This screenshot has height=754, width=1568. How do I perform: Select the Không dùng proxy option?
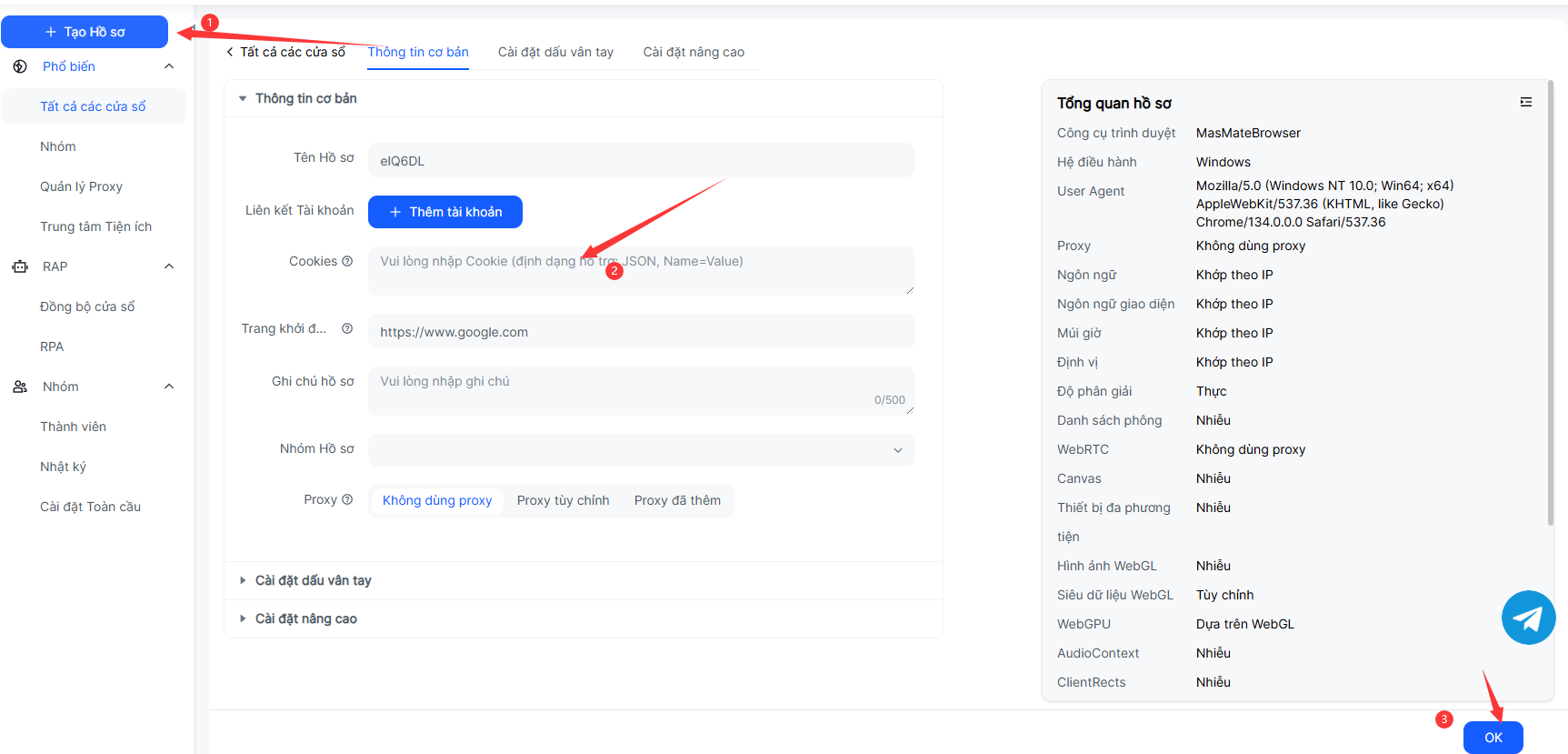pos(437,500)
